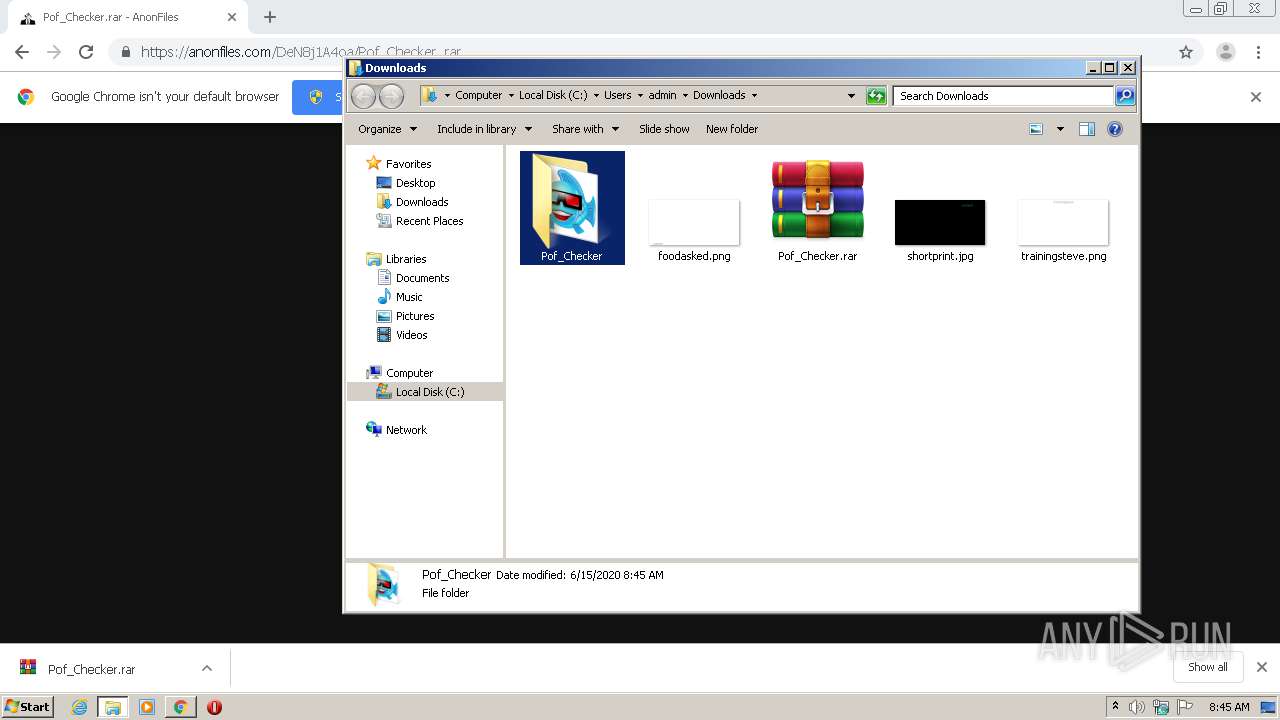
Task: Click the change view icon
Action: (1036, 129)
